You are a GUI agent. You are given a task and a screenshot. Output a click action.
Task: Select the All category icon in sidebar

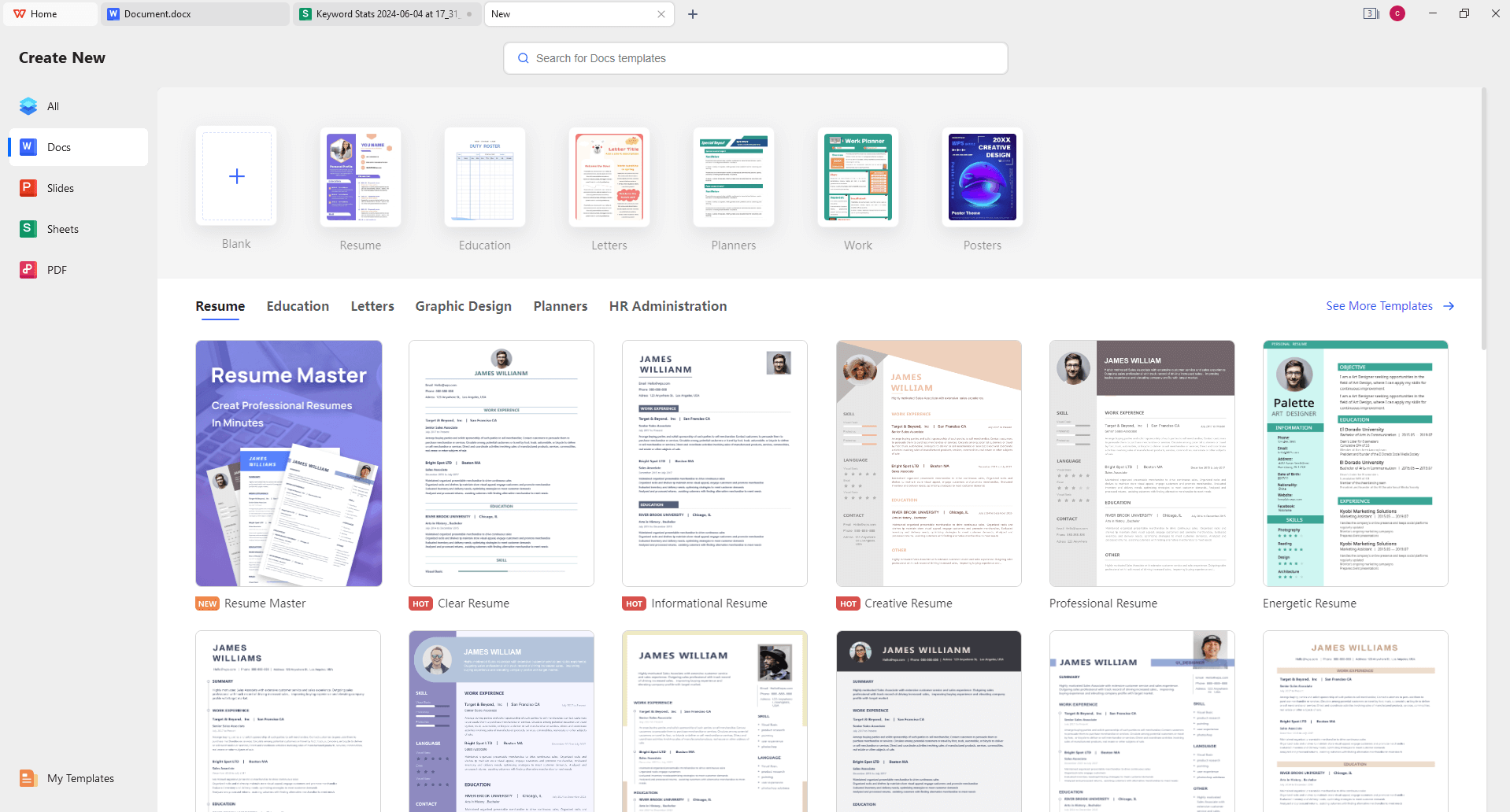tap(28, 105)
